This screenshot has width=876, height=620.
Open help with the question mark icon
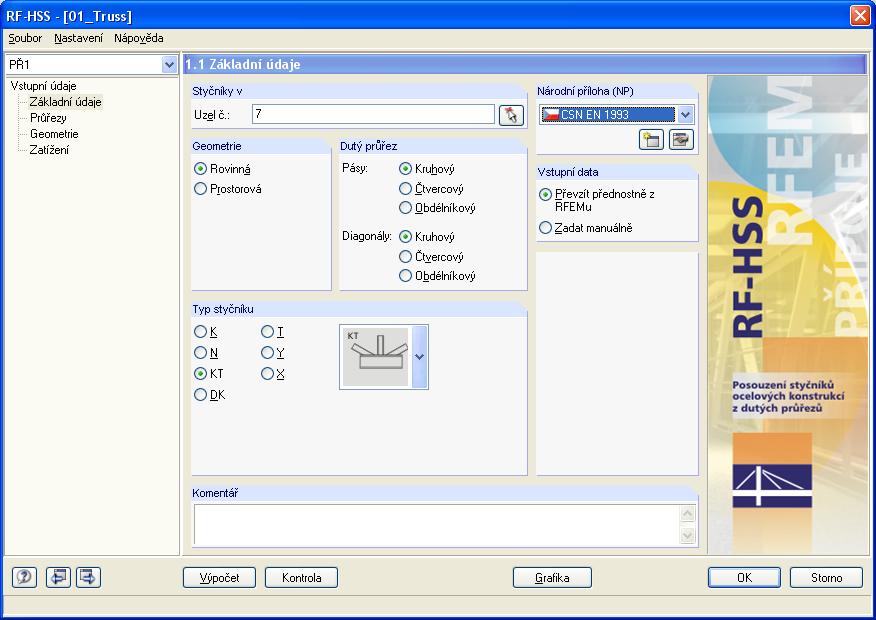tap(24, 577)
